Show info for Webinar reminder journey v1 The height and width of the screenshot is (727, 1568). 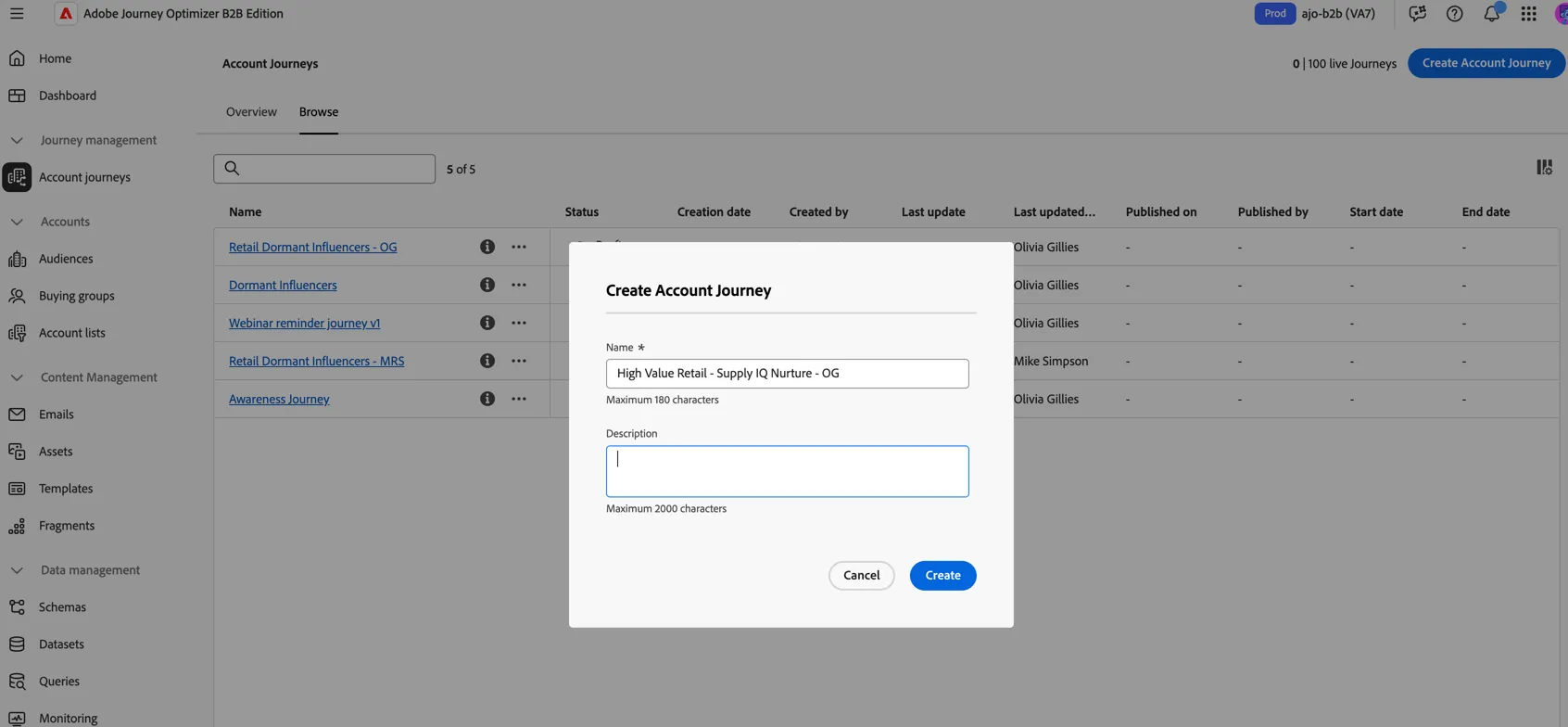(487, 323)
